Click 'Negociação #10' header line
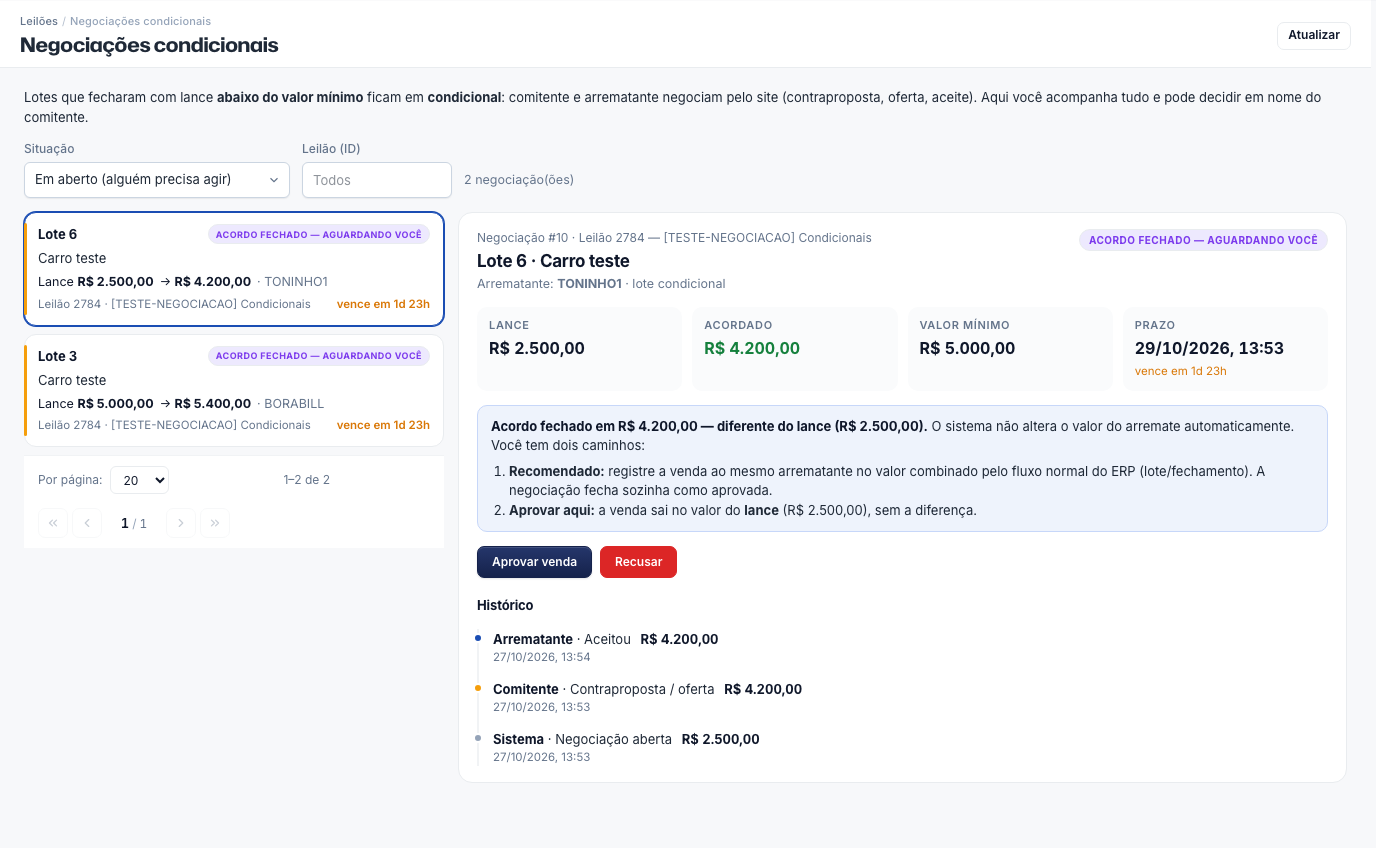This screenshot has height=848, width=1376. pos(674,238)
